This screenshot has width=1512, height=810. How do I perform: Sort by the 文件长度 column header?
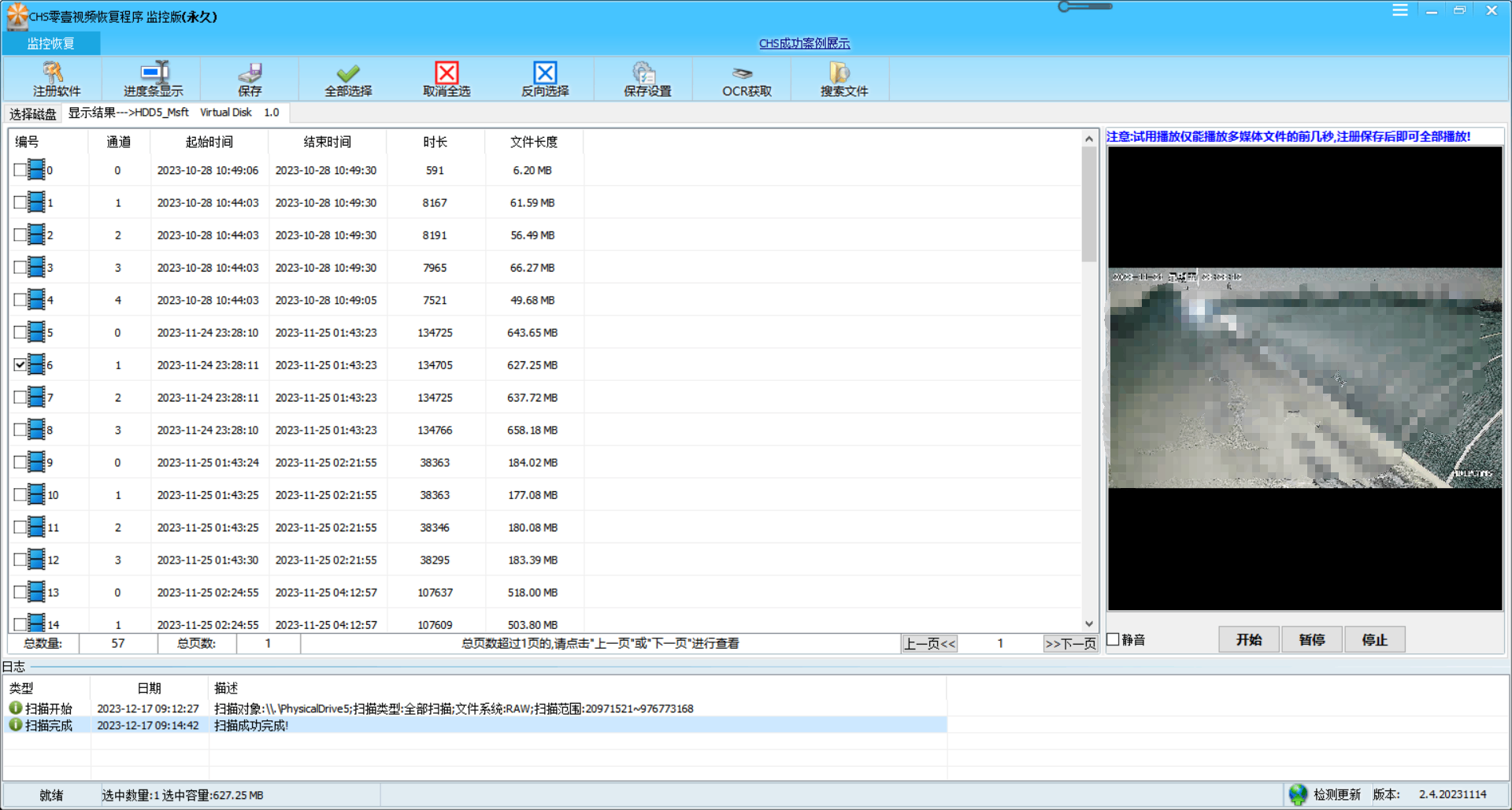[533, 142]
